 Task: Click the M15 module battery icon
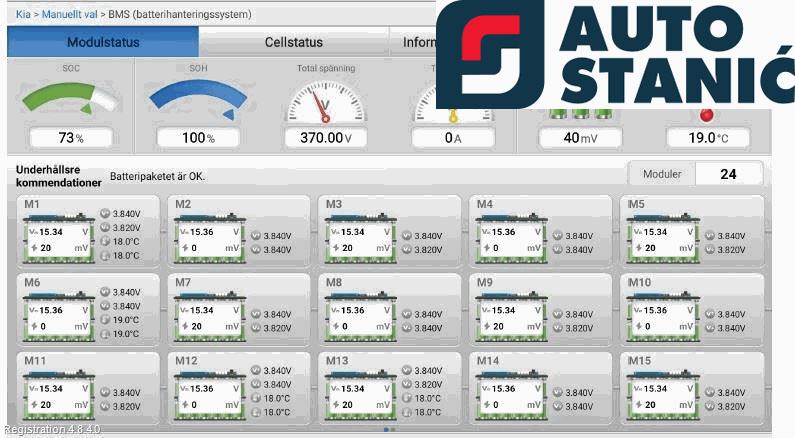[663, 395]
